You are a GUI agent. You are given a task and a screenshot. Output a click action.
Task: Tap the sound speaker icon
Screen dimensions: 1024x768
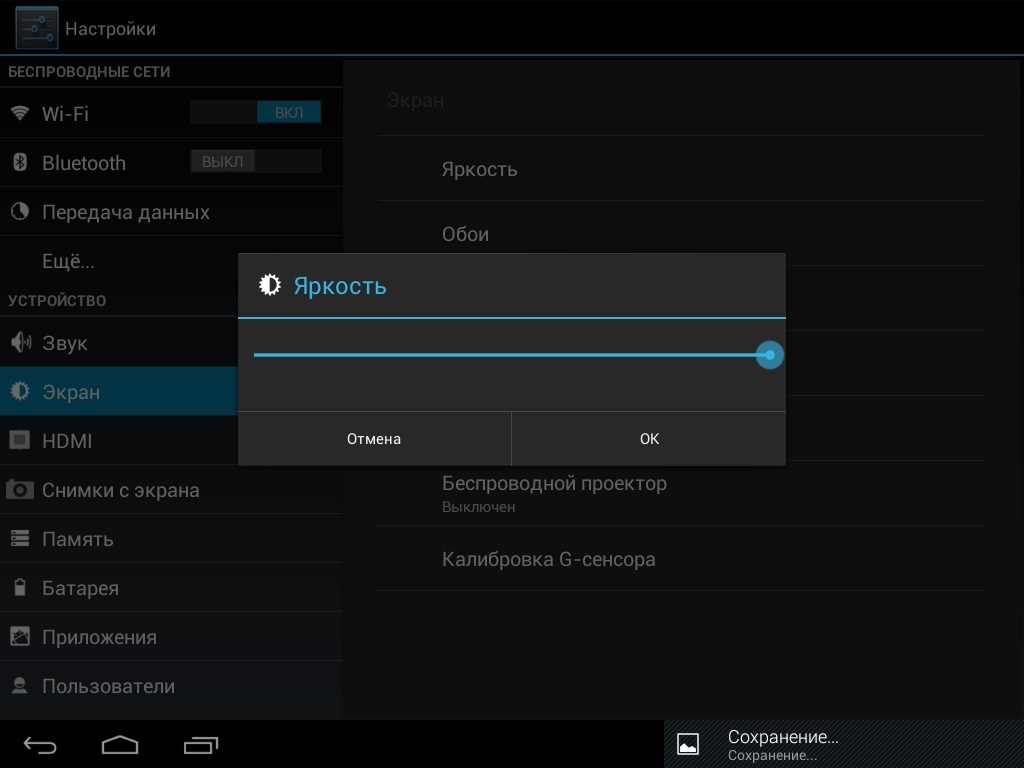click(20, 343)
